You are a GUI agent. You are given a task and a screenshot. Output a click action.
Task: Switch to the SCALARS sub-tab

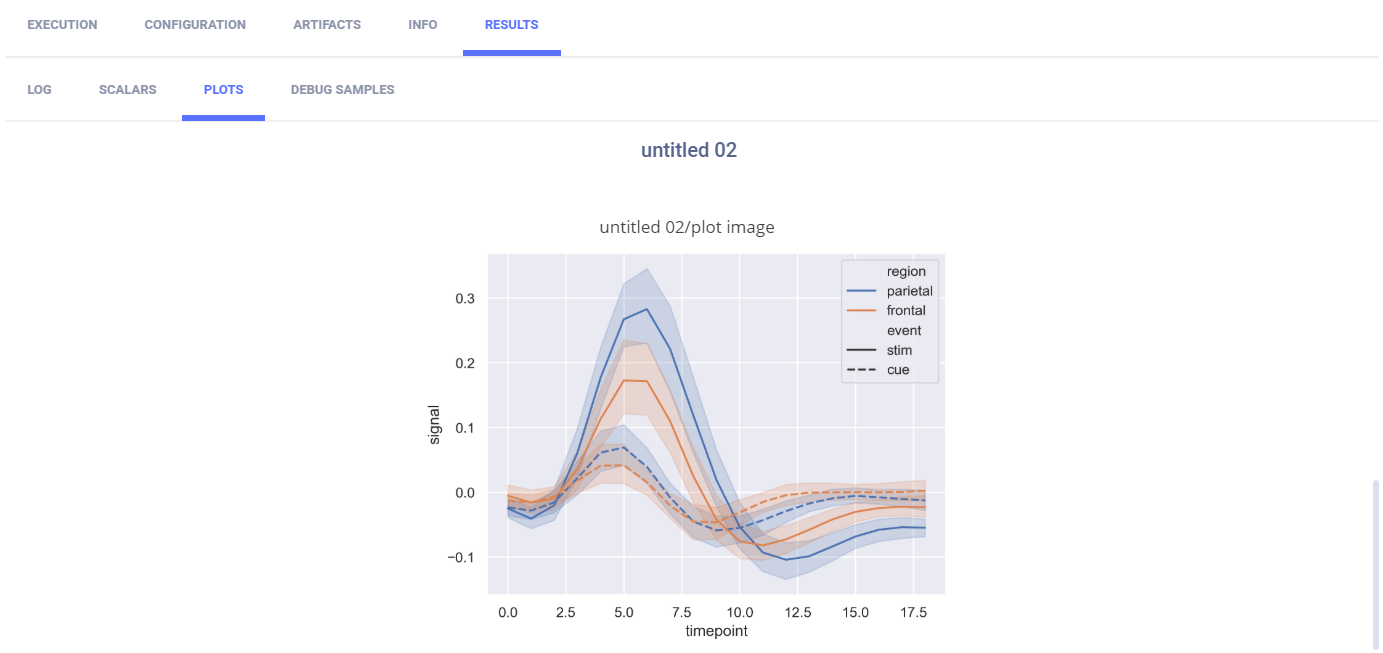click(x=127, y=90)
